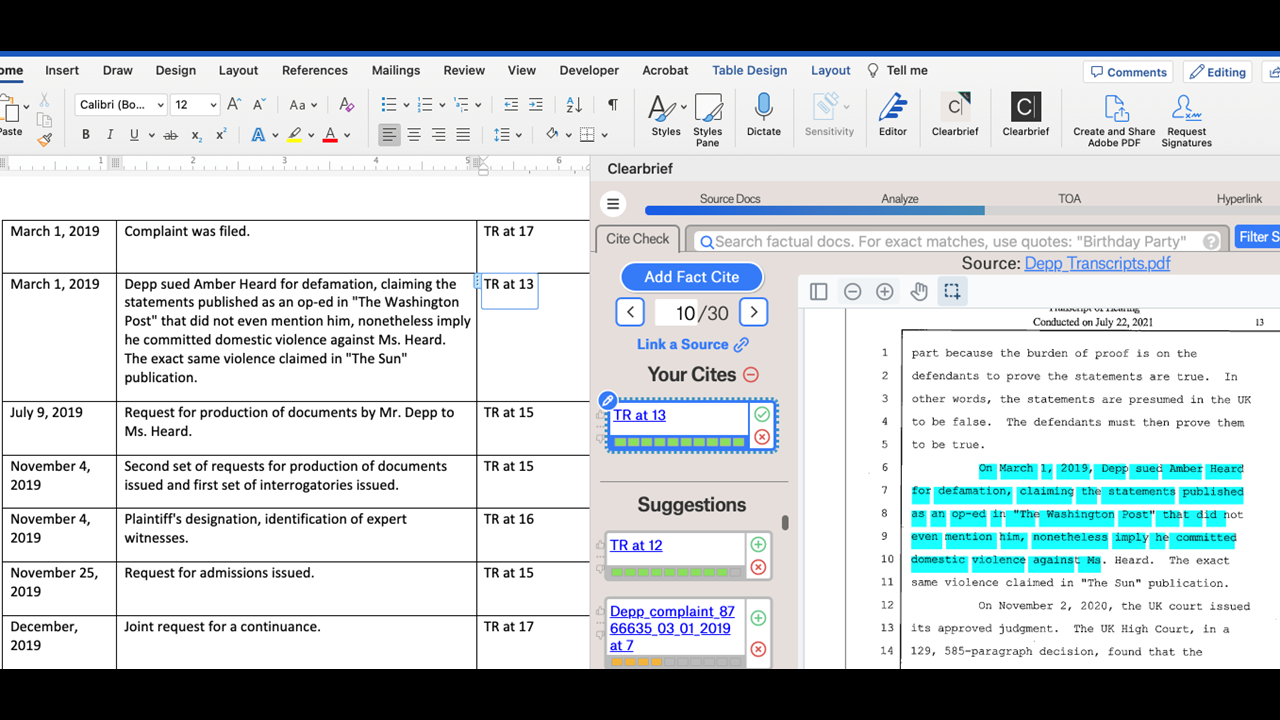Select the marquee selection tool in viewer
This screenshot has height=720, width=1280.
(x=952, y=292)
